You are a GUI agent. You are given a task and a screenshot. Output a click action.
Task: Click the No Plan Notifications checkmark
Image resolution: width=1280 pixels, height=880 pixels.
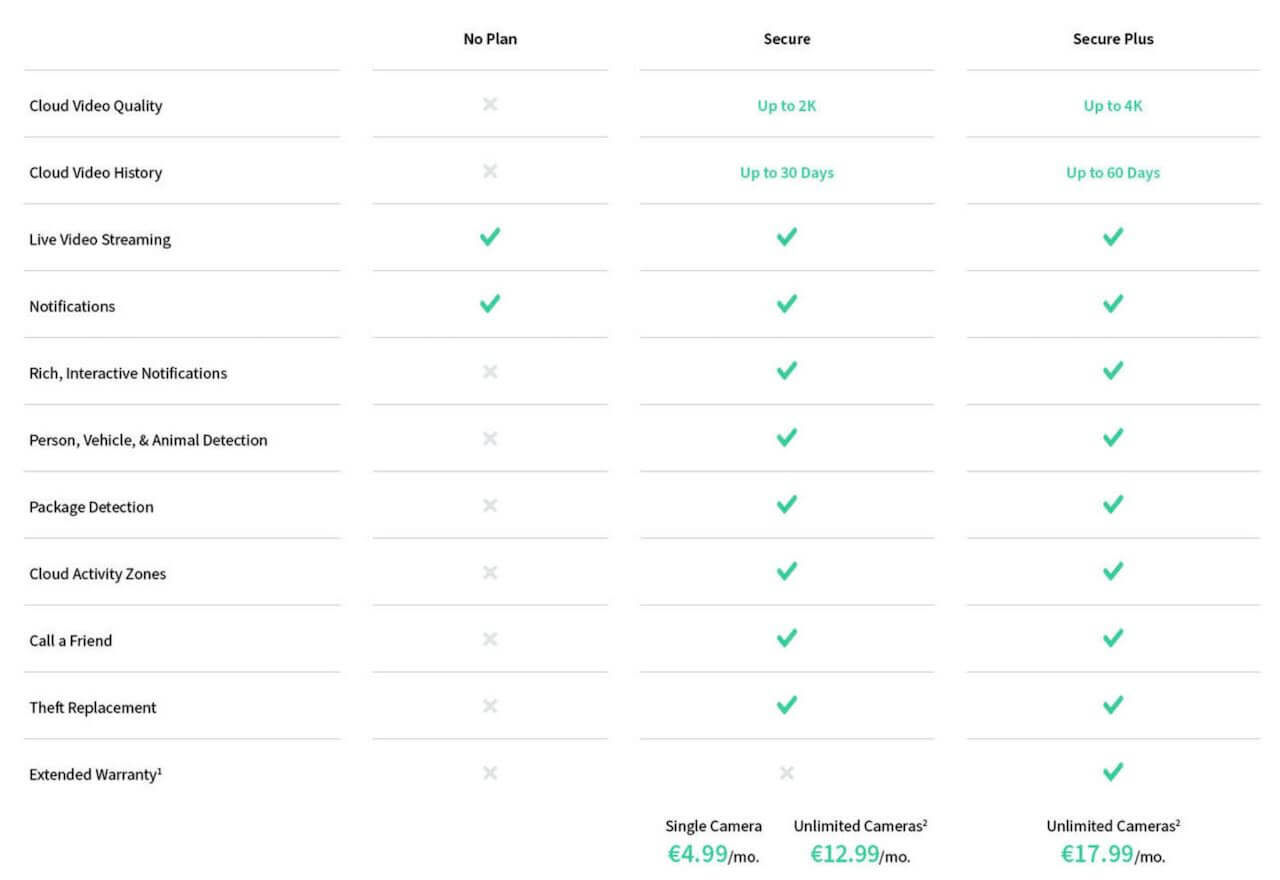[489, 304]
